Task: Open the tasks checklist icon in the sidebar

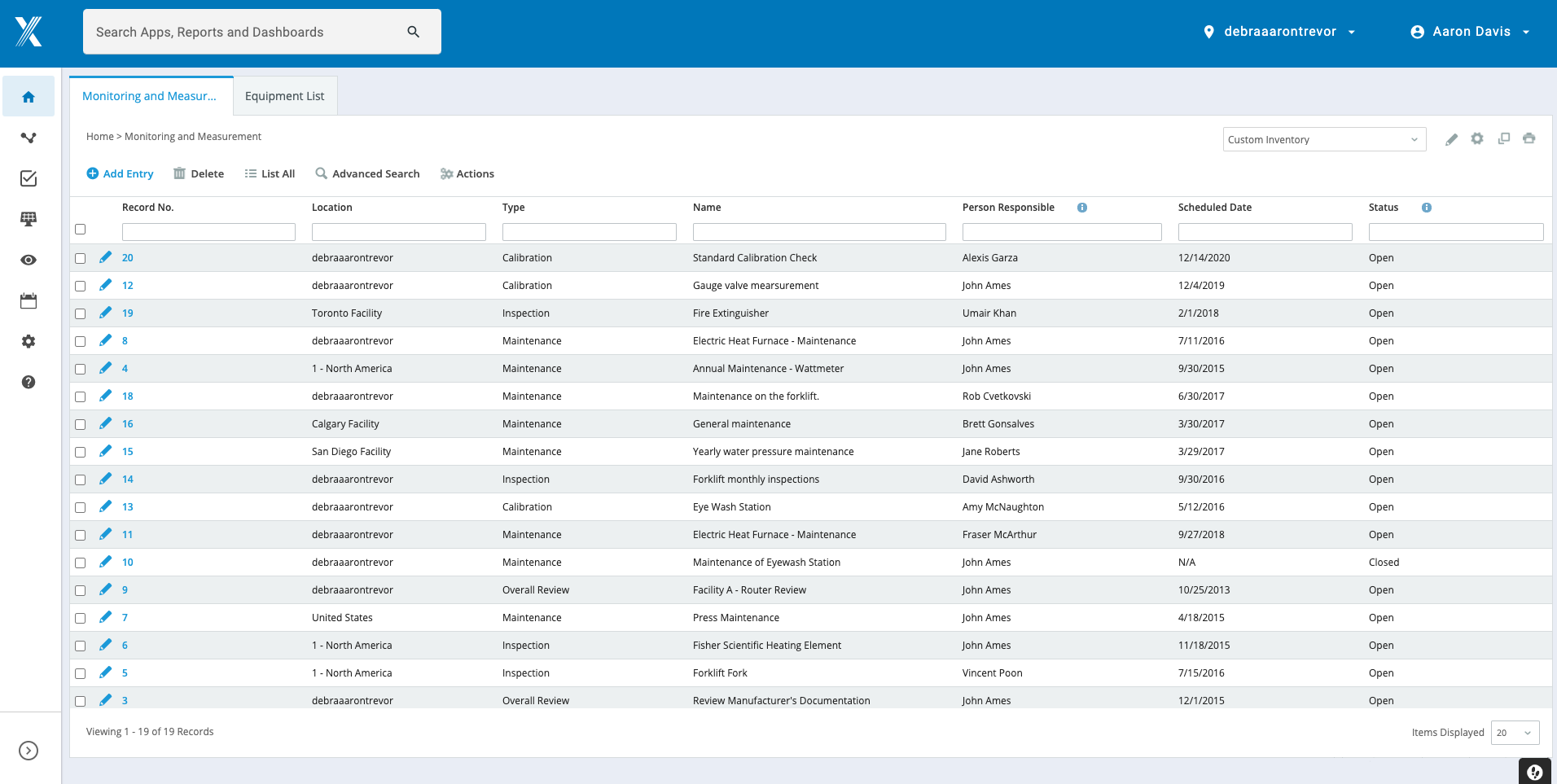Action: pyautogui.click(x=29, y=178)
